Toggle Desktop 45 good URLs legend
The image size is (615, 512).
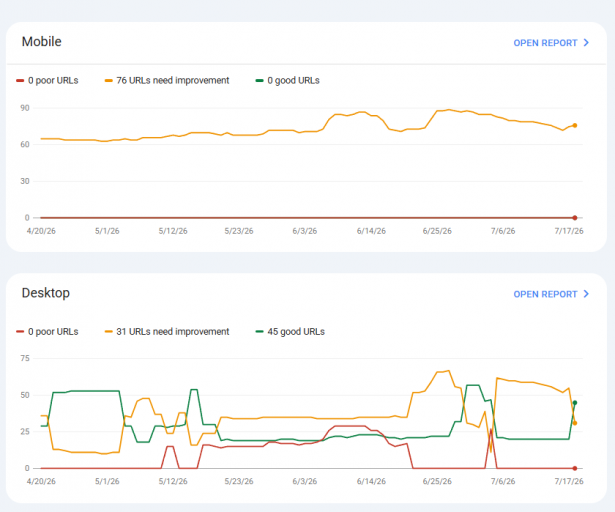(x=290, y=332)
